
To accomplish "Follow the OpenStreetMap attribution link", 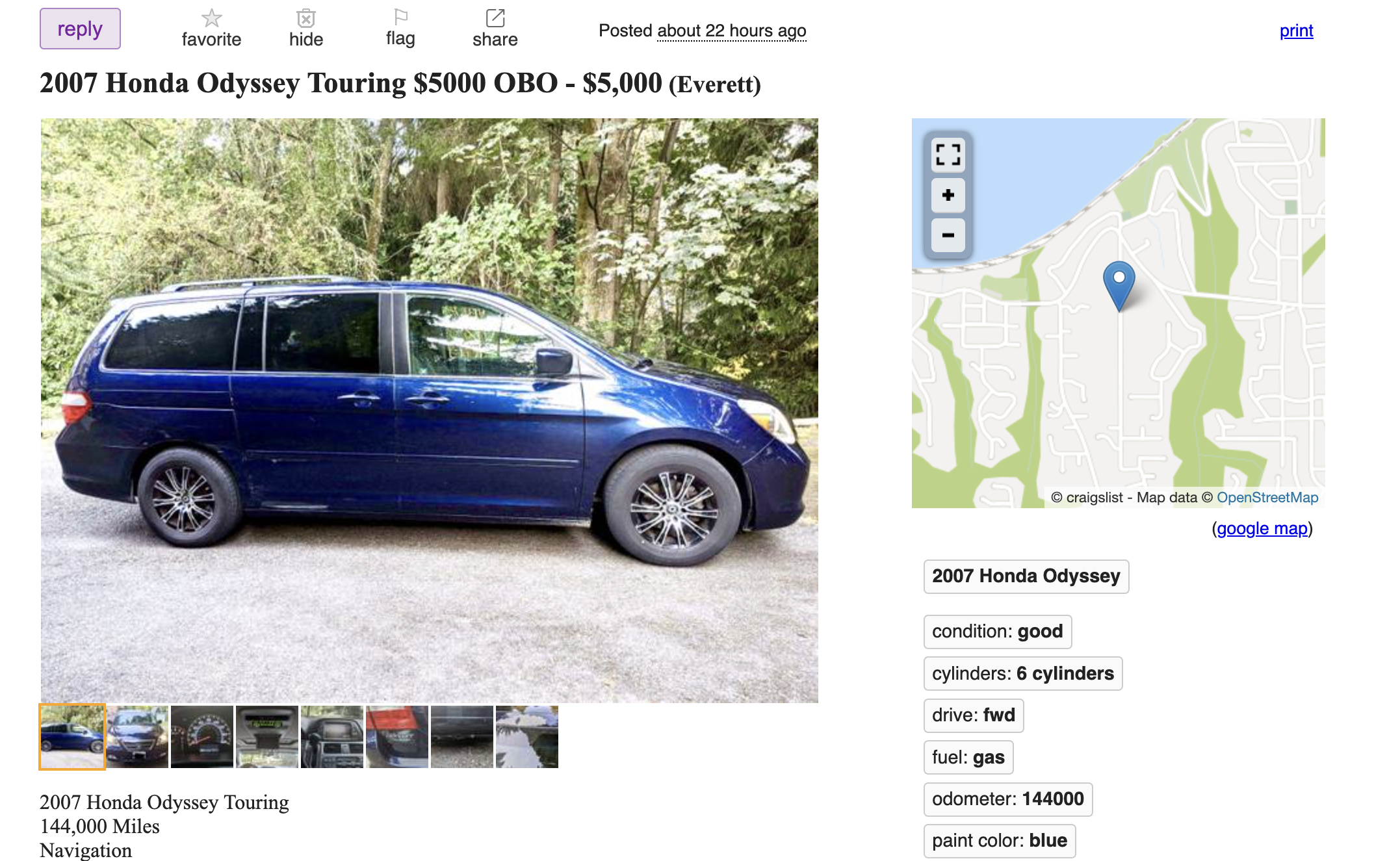I will 1267,498.
